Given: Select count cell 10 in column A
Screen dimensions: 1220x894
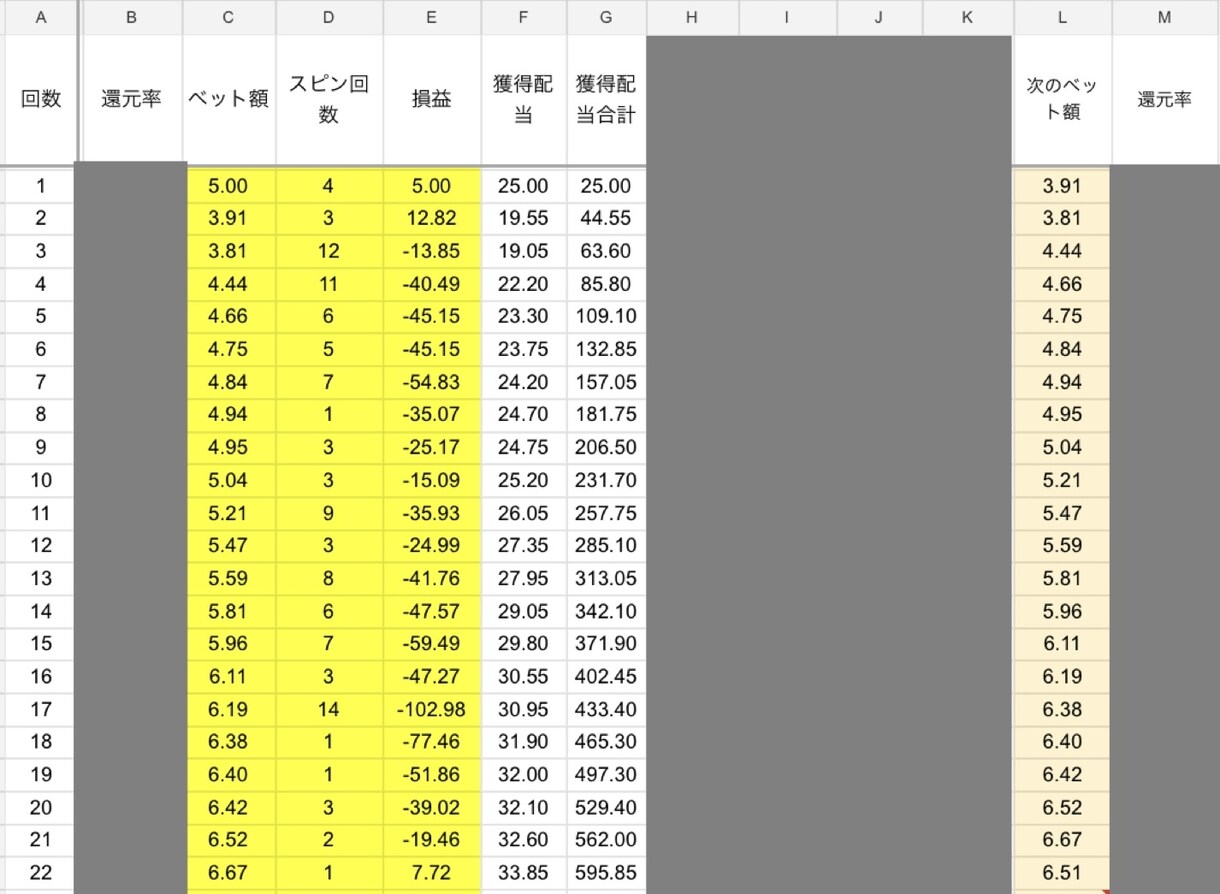Looking at the screenshot, I should 40,480.
